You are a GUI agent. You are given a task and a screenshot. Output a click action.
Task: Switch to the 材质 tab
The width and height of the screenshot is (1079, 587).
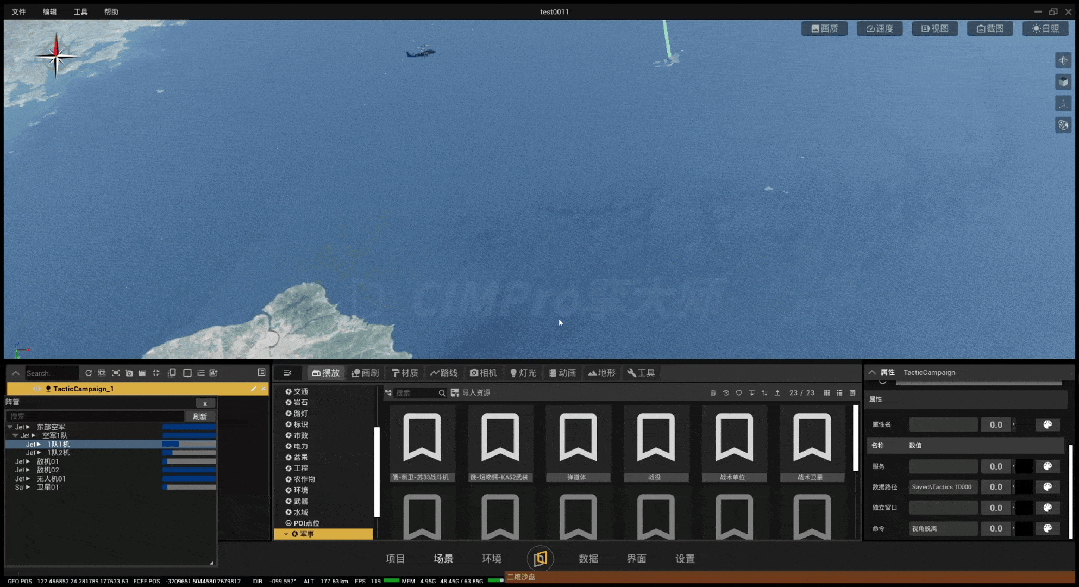point(405,373)
